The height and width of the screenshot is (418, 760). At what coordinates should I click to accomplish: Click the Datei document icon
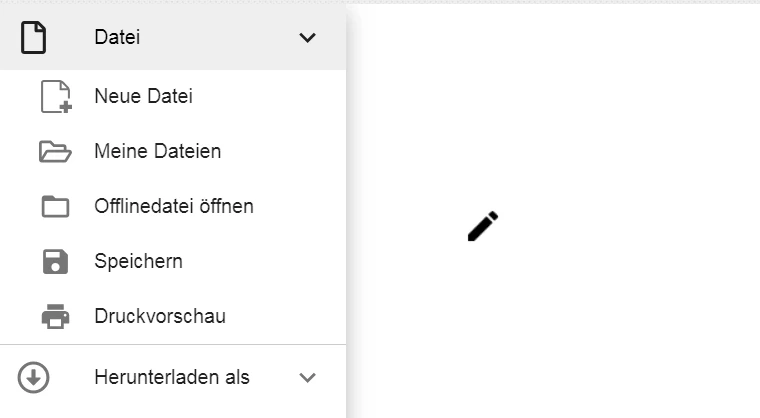pyautogui.click(x=34, y=37)
